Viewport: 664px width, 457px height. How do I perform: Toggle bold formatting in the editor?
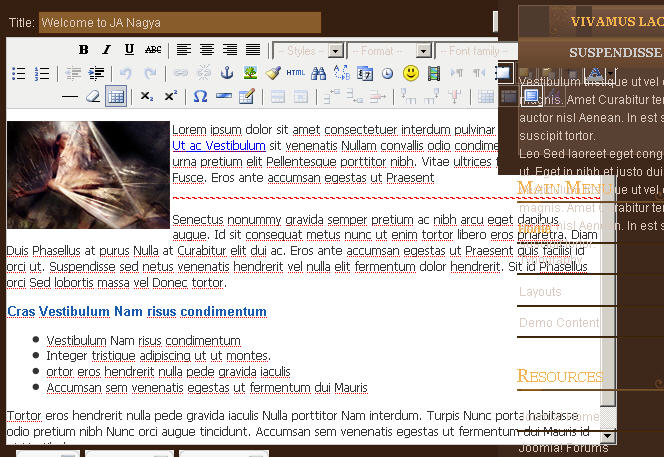(84, 50)
